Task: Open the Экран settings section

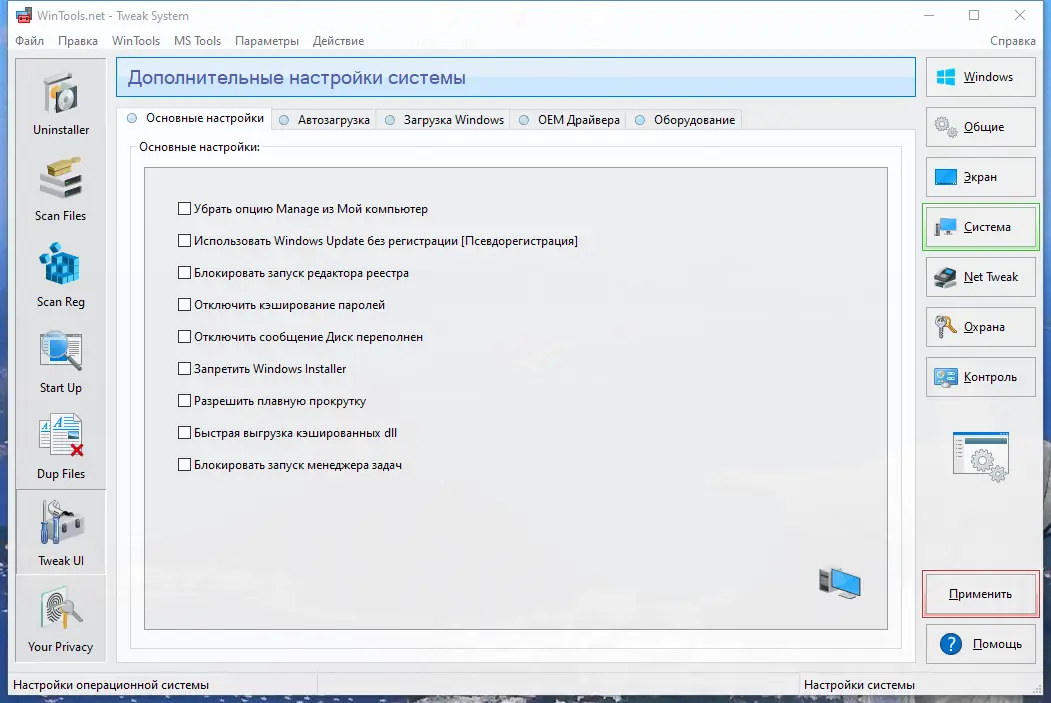Action: tap(981, 177)
